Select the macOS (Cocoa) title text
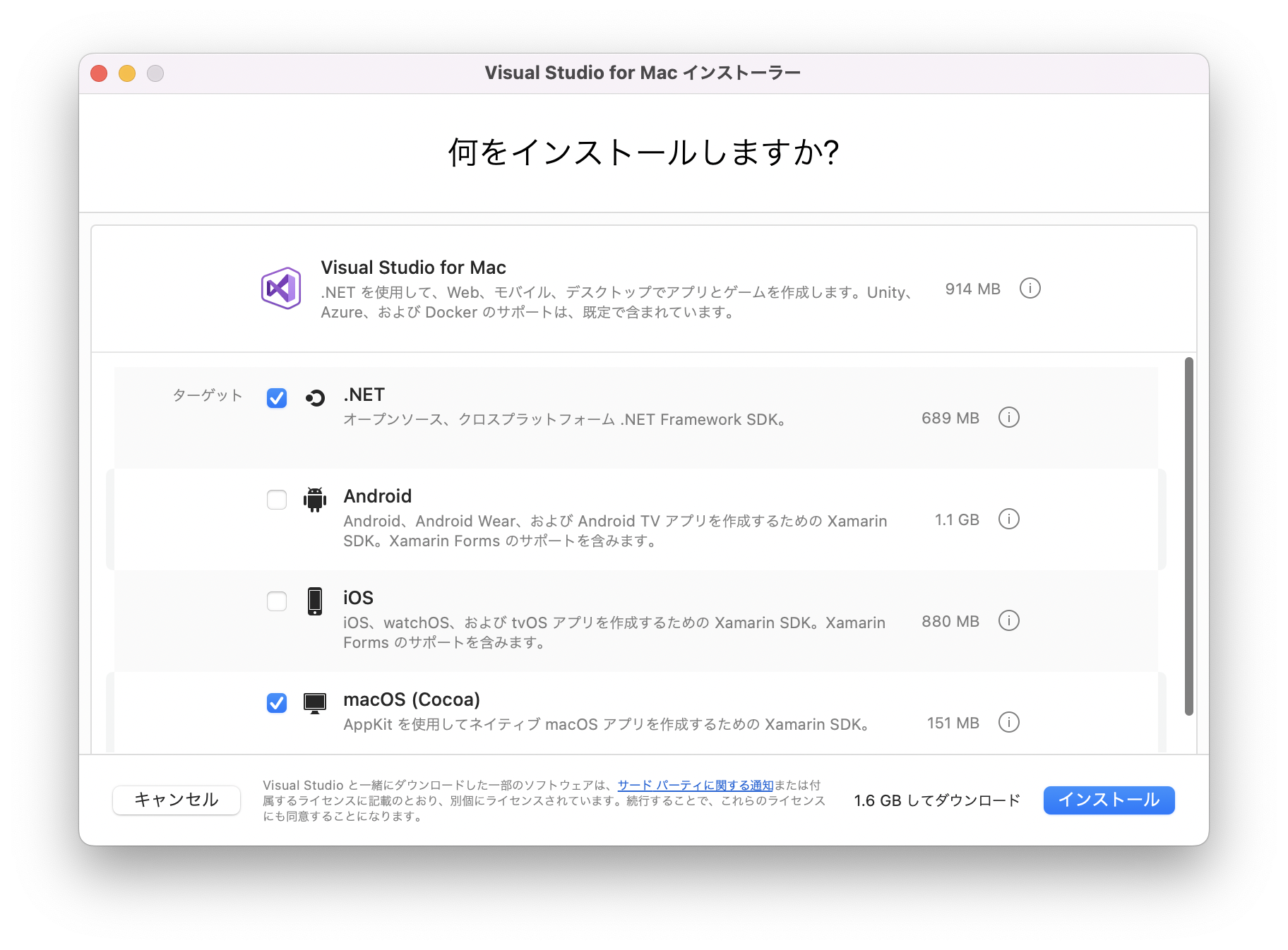Screen dimensions: 1288x950 412,699
